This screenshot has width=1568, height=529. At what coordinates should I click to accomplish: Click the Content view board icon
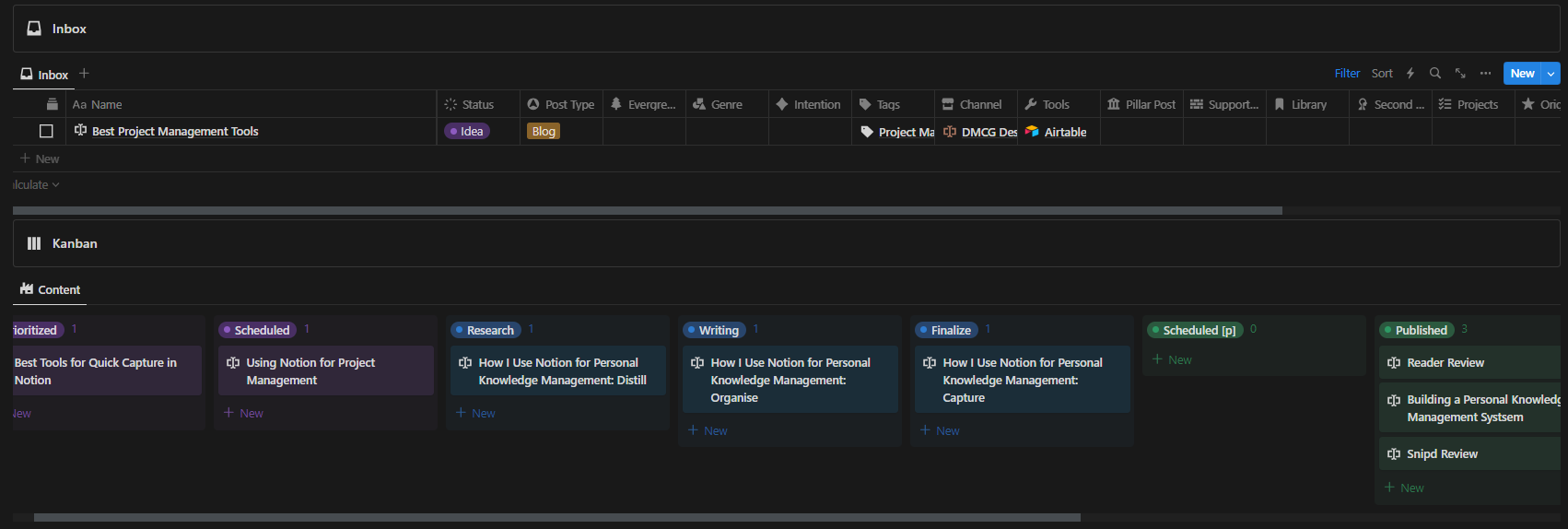[x=27, y=288]
